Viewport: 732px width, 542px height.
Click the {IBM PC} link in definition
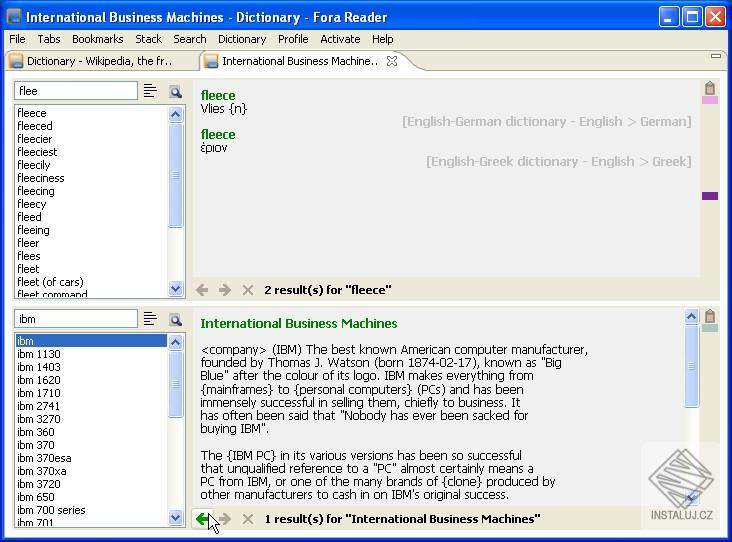pyautogui.click(x=252, y=455)
